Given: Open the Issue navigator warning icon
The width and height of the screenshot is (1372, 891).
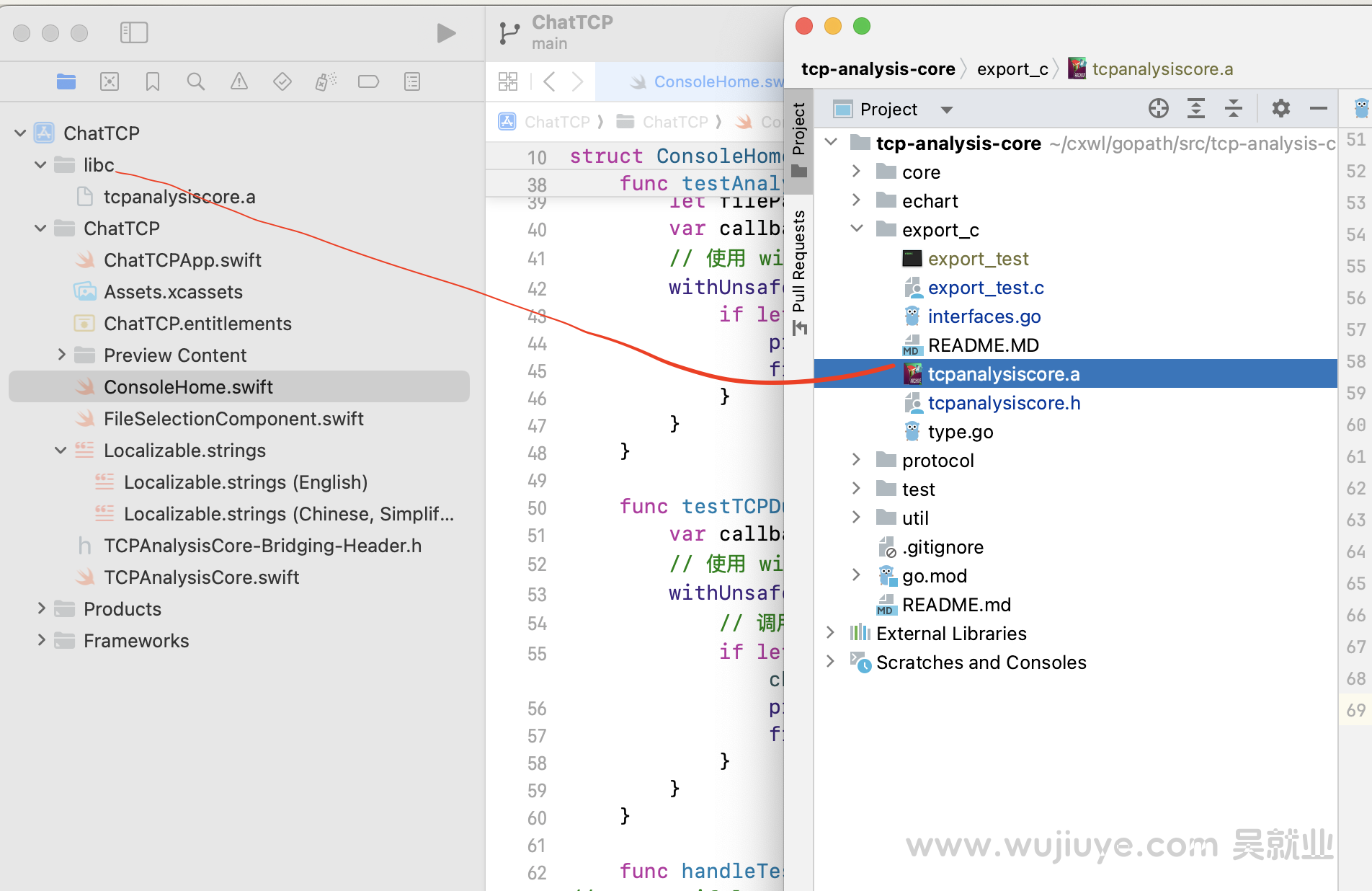Looking at the screenshot, I should point(239,81).
